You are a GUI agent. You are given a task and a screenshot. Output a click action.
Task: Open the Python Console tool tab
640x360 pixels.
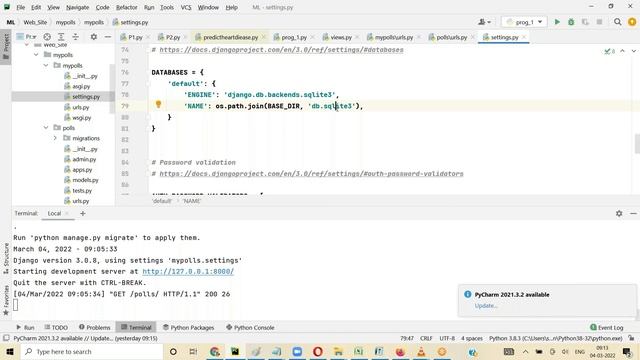click(x=250, y=327)
